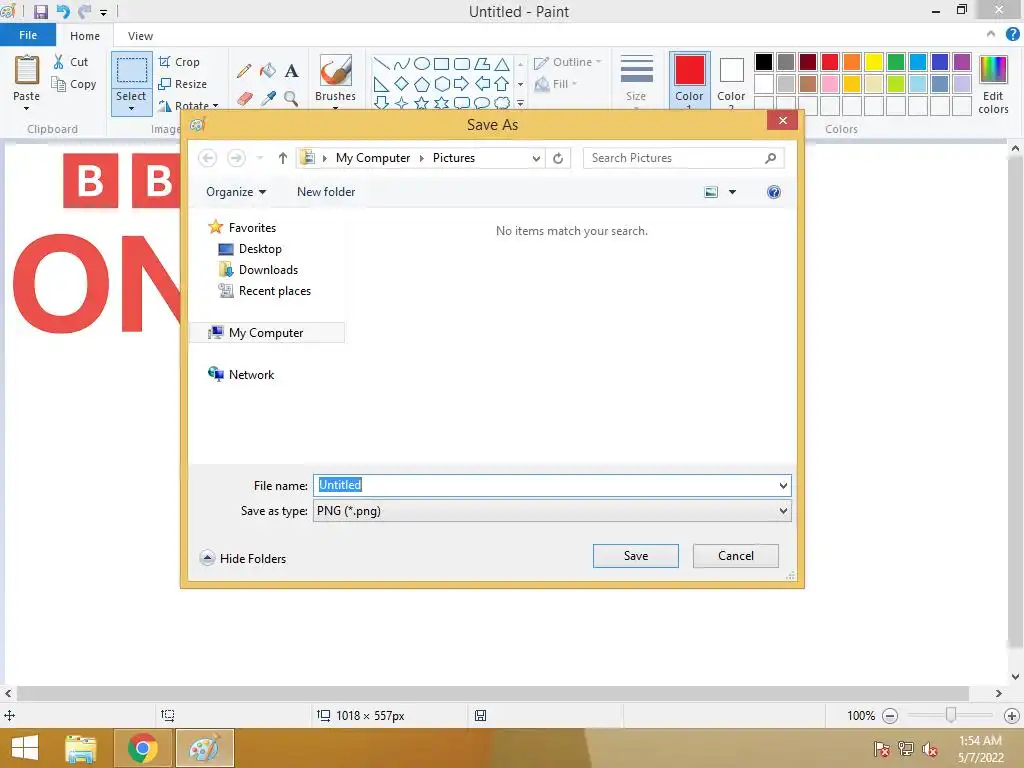Image resolution: width=1024 pixels, height=768 pixels.
Task: Click the Search Pictures box
Action: pos(683,158)
